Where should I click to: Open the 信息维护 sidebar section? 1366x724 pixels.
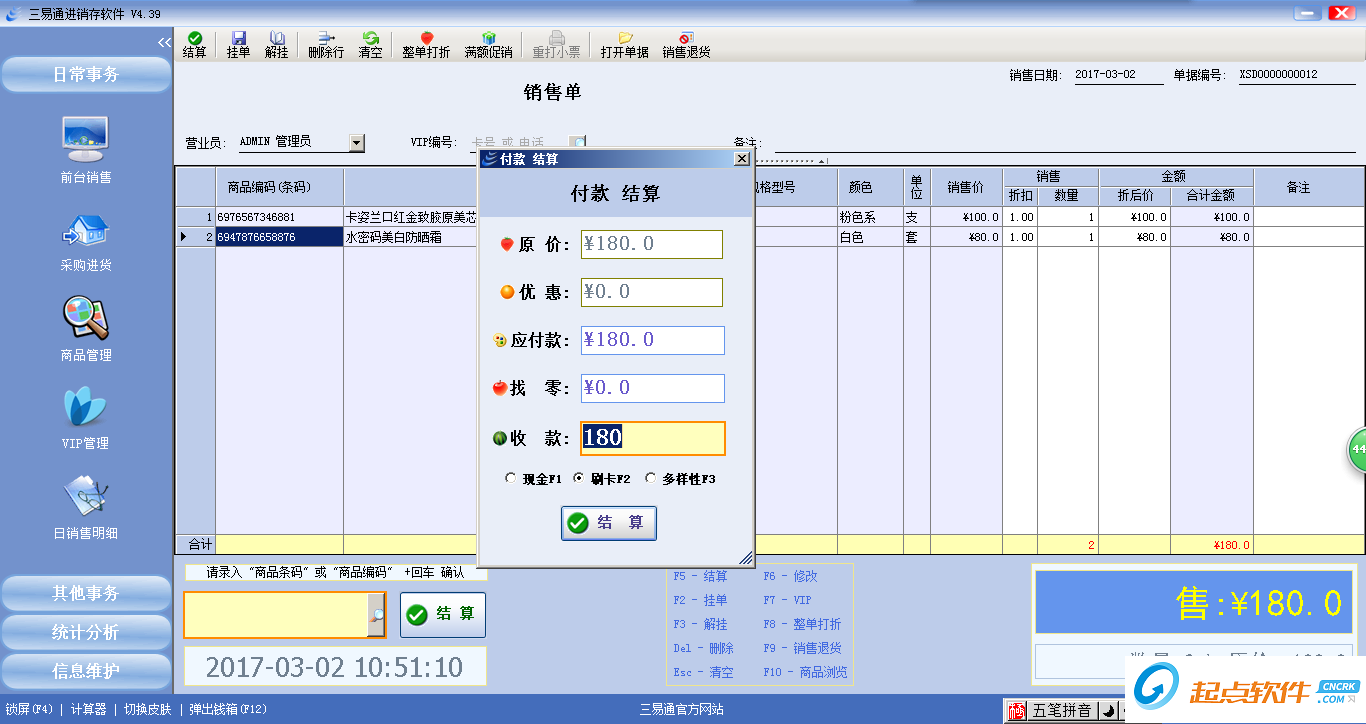click(86, 671)
